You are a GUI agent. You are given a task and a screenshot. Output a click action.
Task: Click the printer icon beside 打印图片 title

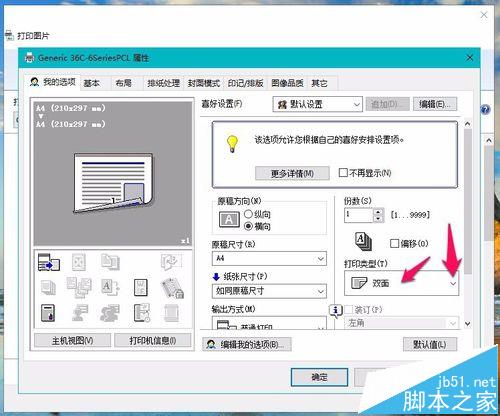click(9, 35)
